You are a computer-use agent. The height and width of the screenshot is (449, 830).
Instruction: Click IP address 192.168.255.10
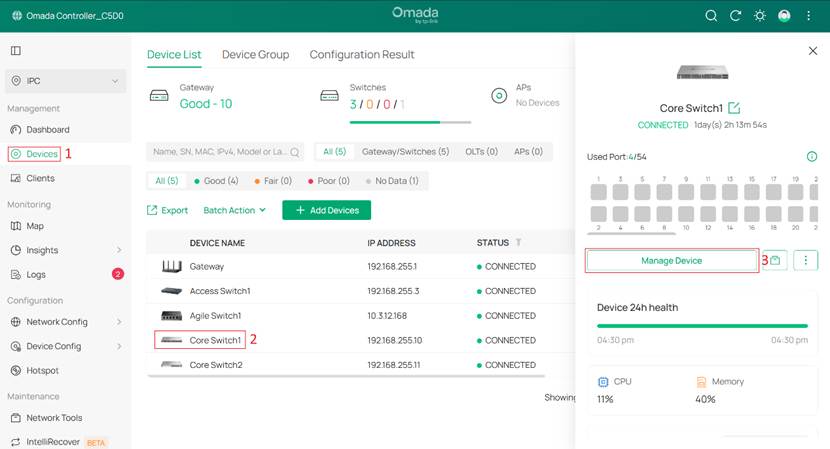394,340
